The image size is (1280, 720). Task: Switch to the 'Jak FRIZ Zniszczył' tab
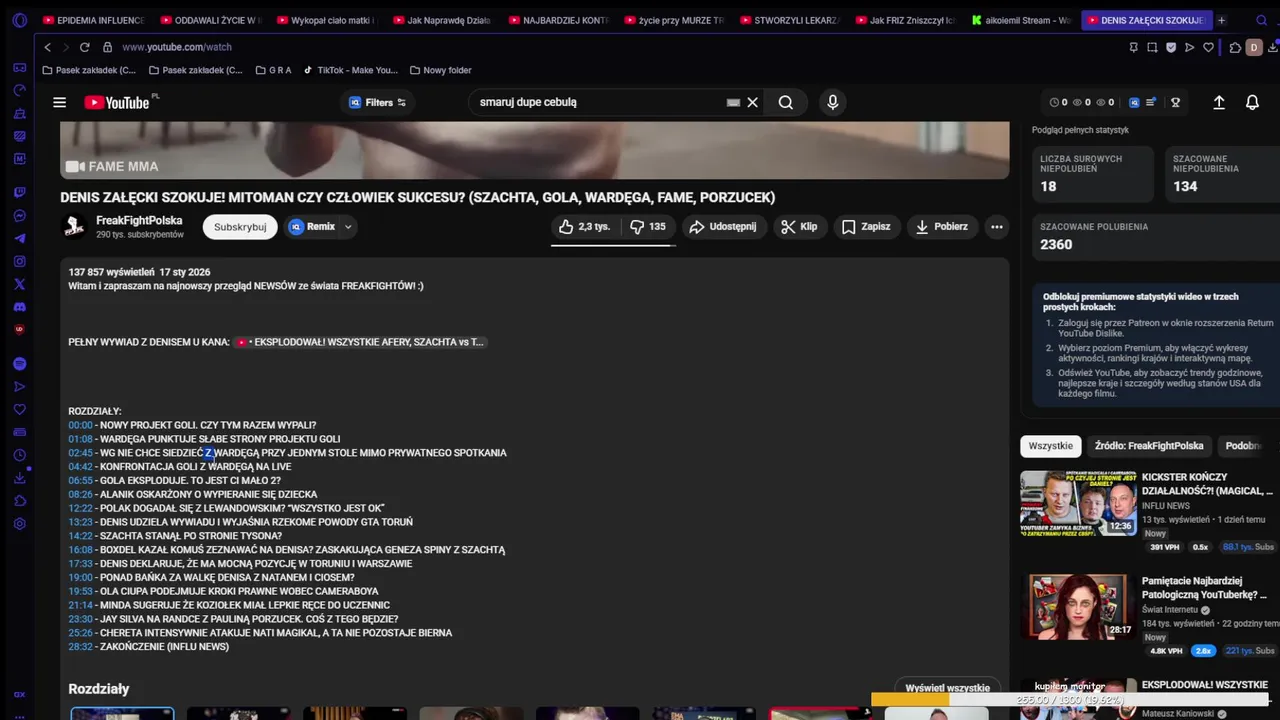point(905,20)
